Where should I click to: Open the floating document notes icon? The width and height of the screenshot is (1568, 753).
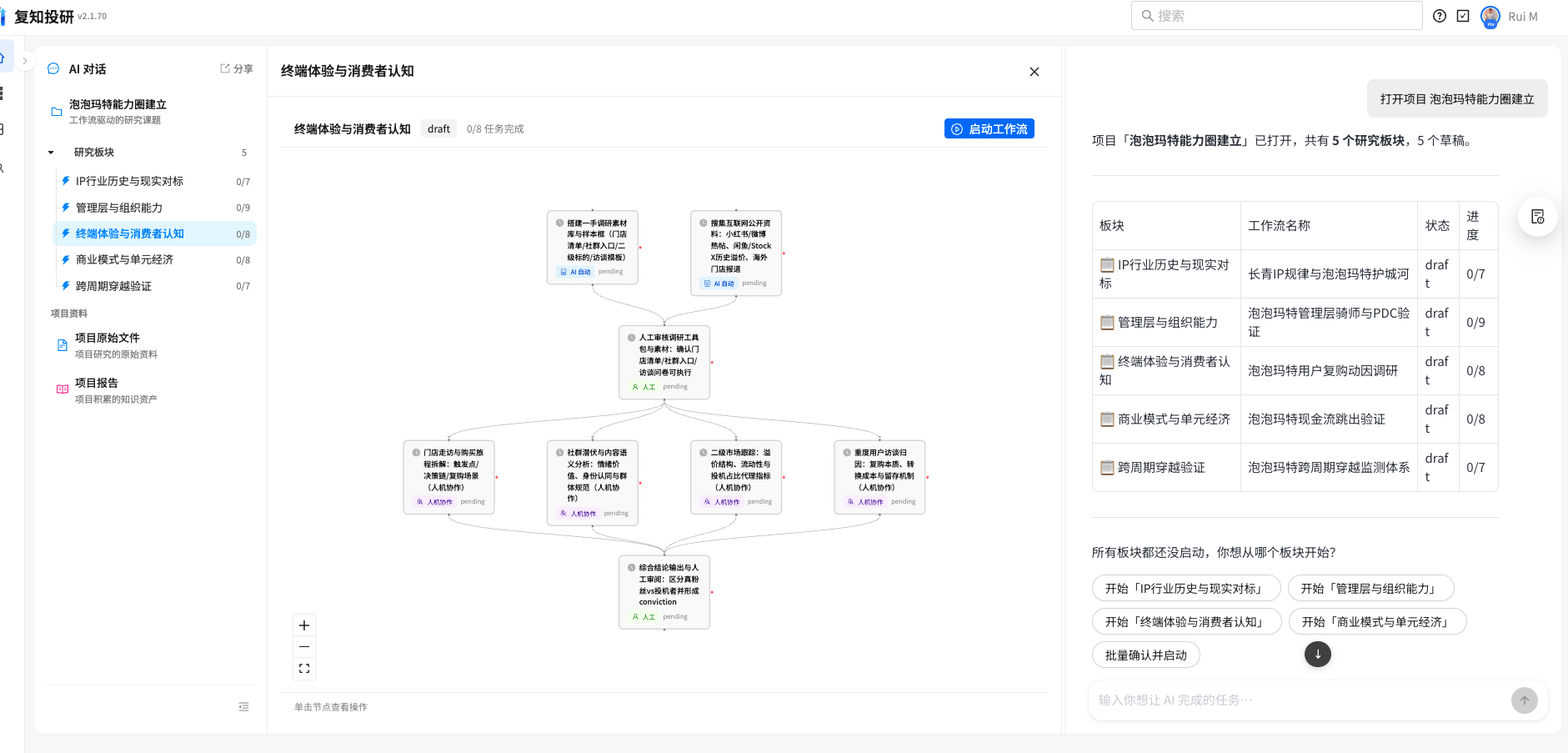coord(1538,217)
